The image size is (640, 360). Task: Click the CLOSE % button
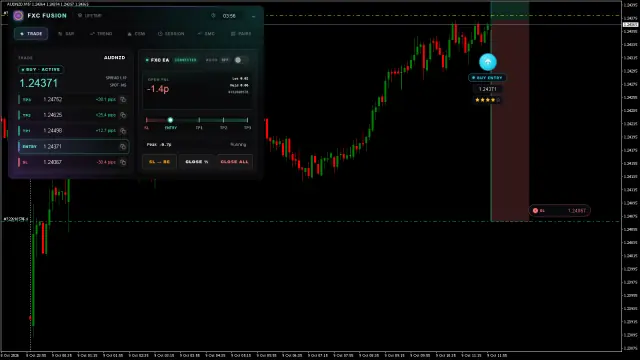[x=197, y=162]
